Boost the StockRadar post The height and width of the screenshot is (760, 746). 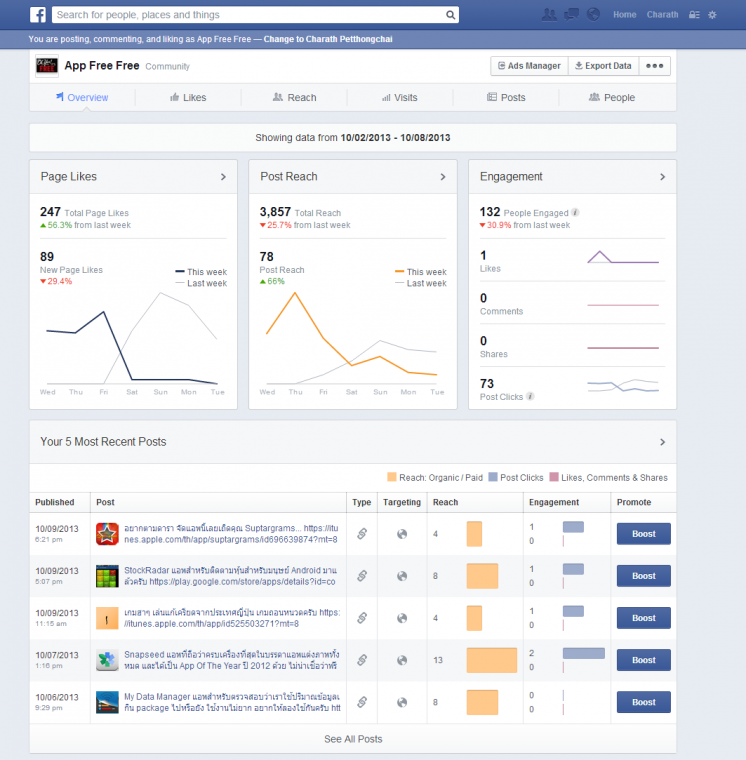click(x=643, y=576)
